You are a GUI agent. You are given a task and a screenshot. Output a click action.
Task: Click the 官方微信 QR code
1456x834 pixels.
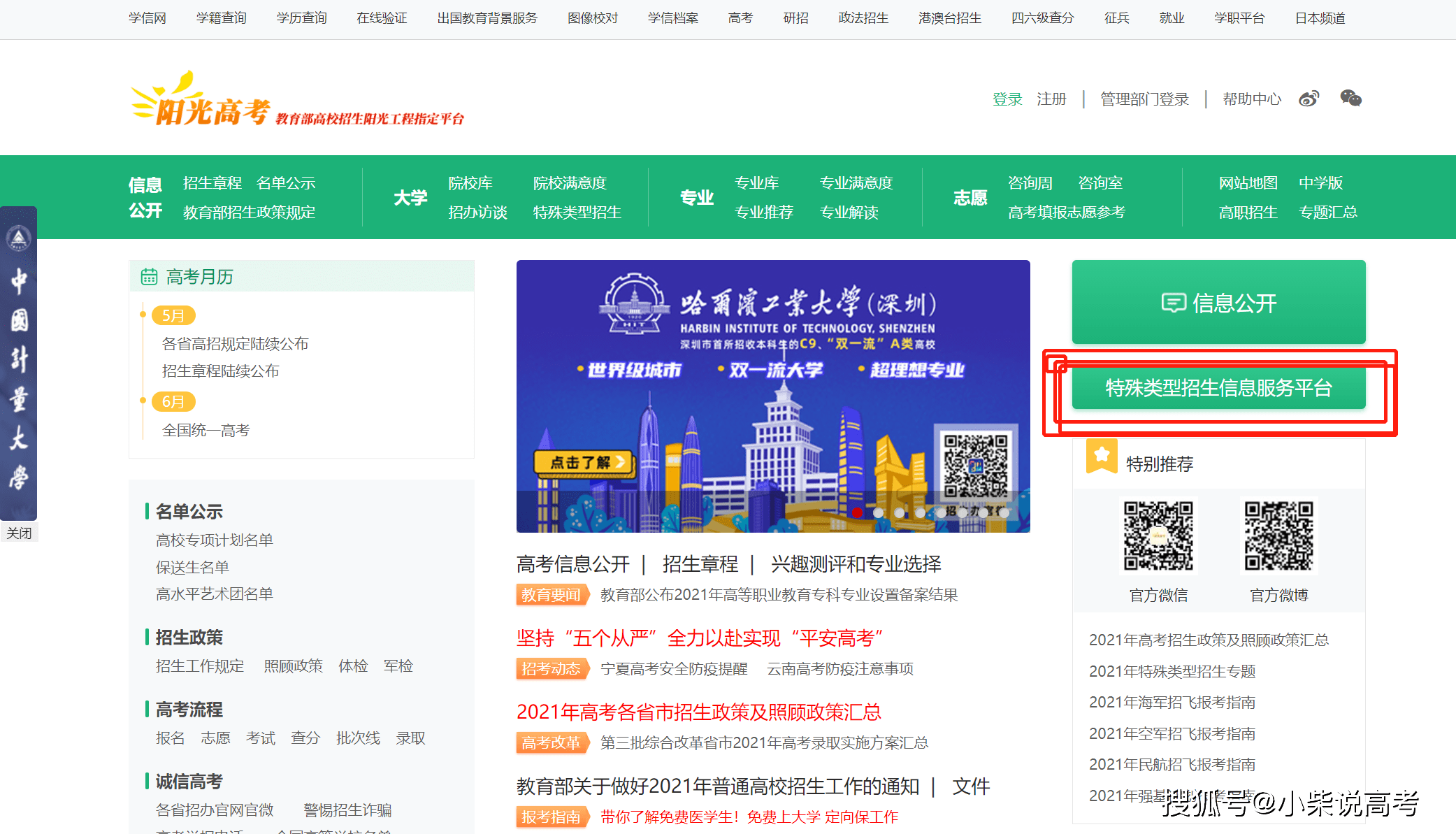pos(1158,535)
